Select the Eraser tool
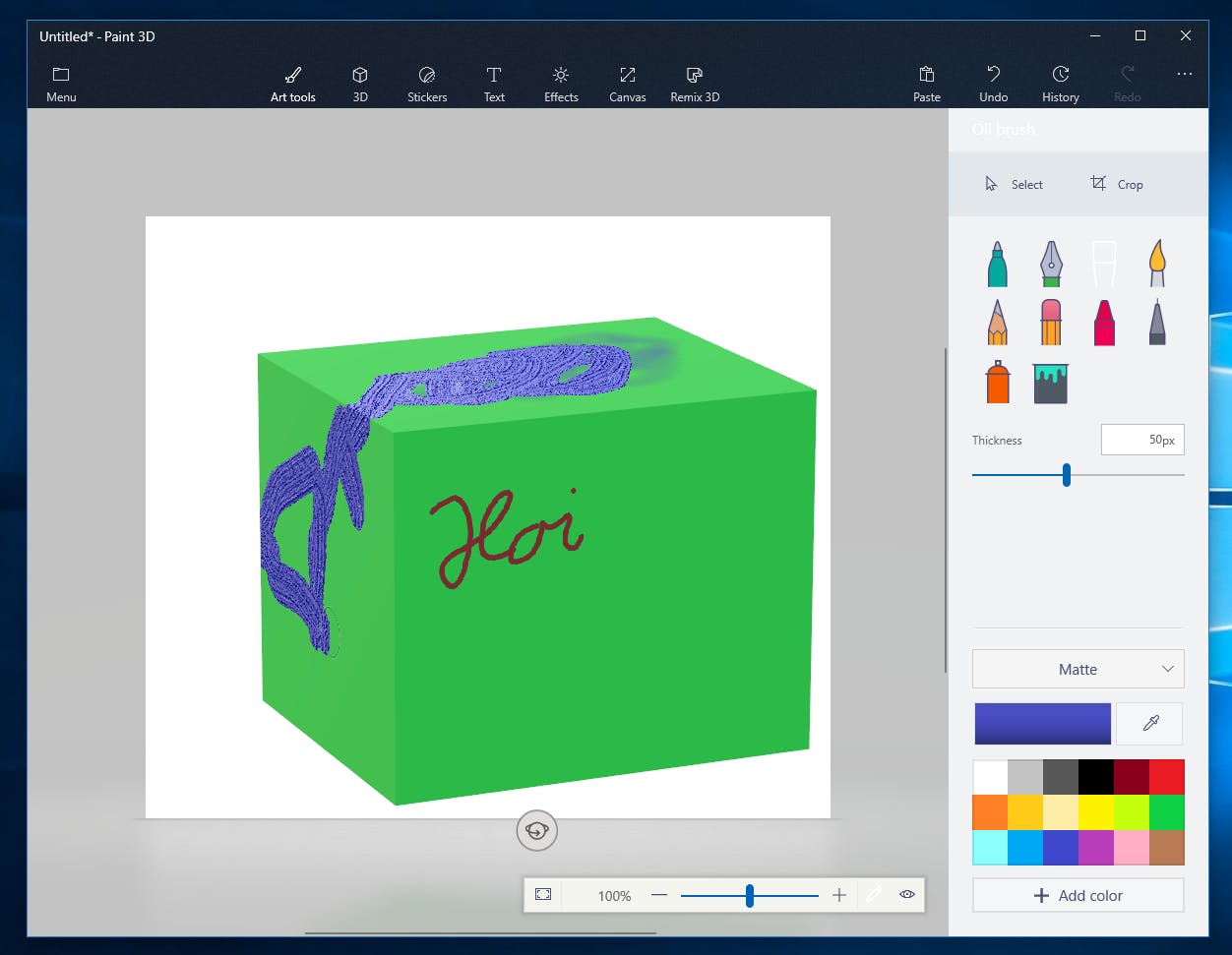Viewport: 1232px width, 955px height. tap(1050, 322)
